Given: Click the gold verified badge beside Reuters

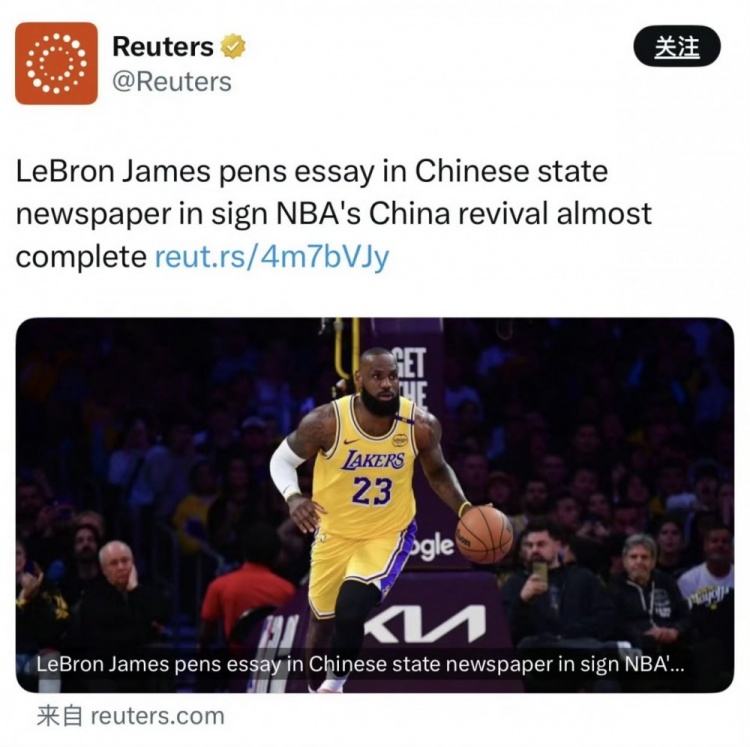Looking at the screenshot, I should point(233,46).
